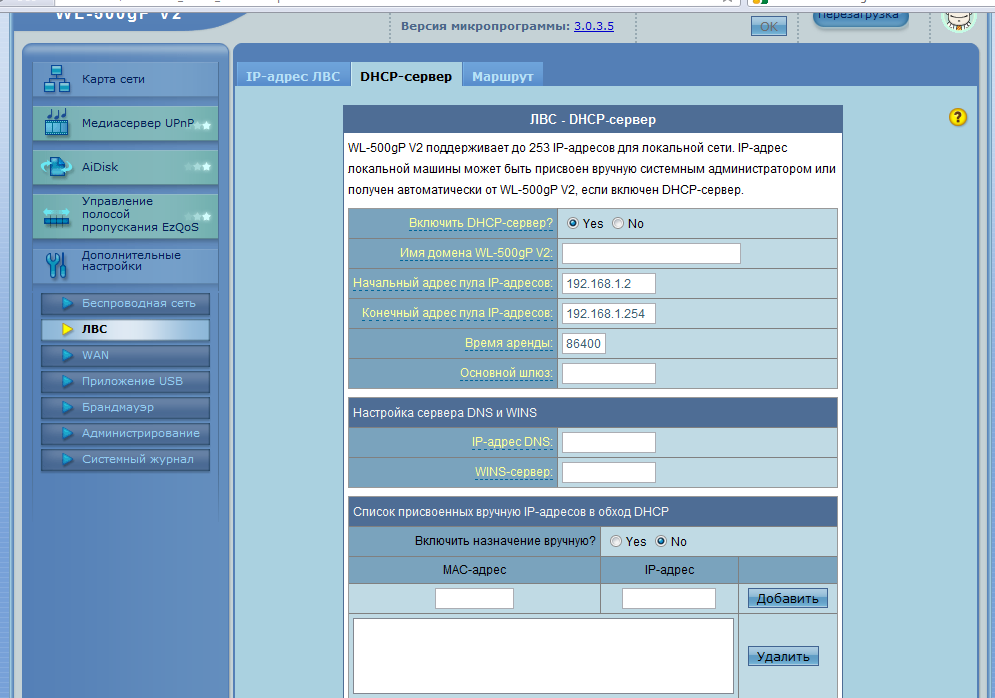This screenshot has width=995, height=698.
Task: Click starting pool address field 192.168.1.2
Action: [609, 284]
